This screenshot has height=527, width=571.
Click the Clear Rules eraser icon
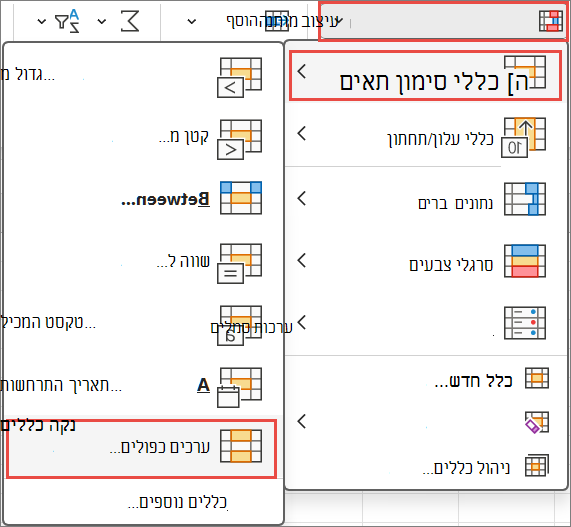point(537,422)
